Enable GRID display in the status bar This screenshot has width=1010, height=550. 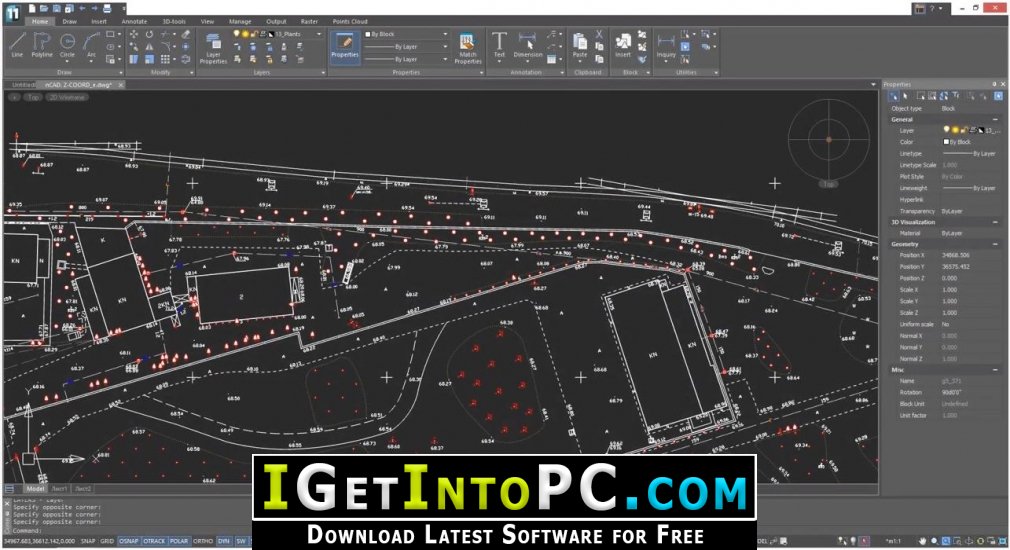tap(107, 541)
